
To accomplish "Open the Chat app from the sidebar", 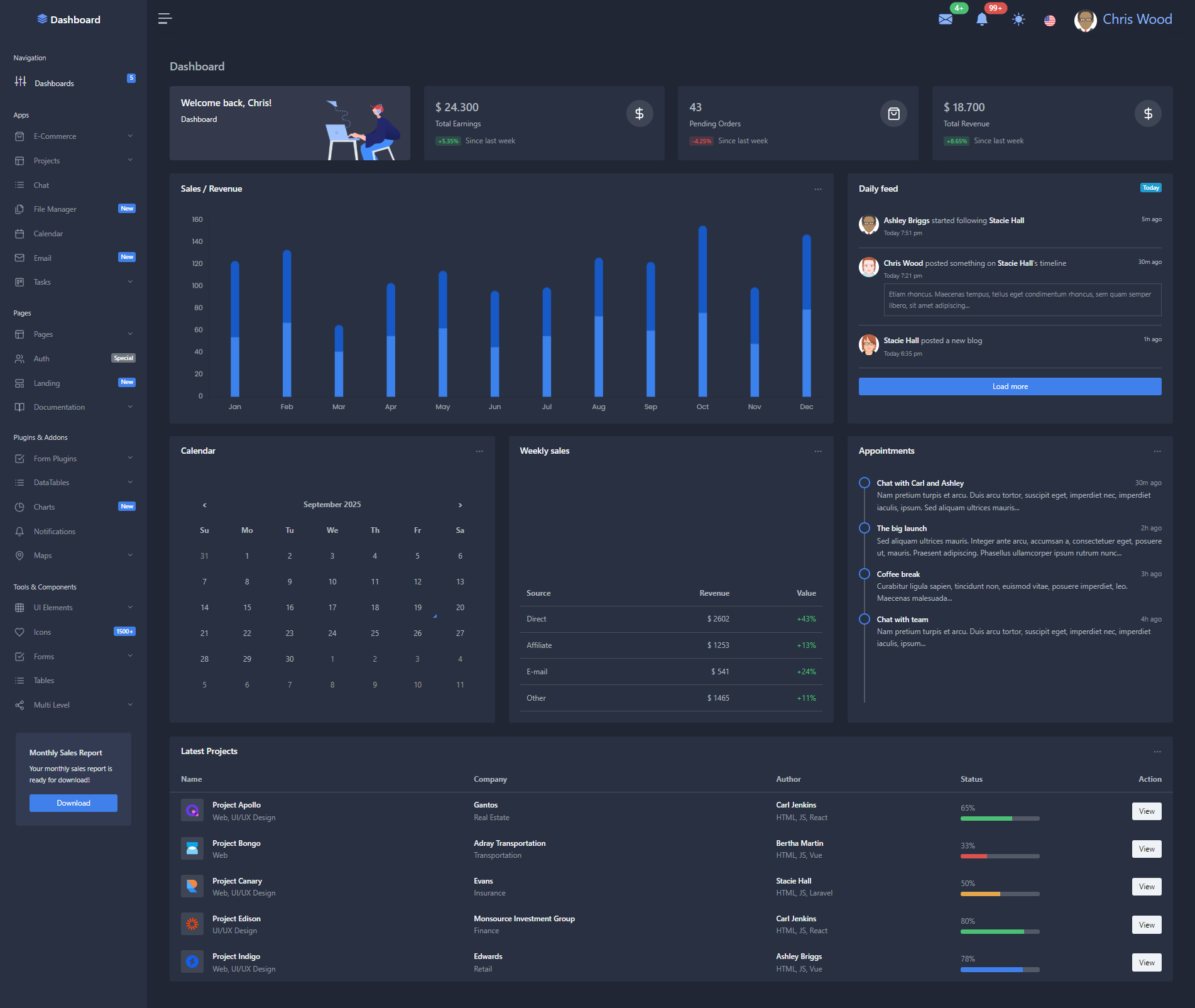I will tap(41, 185).
